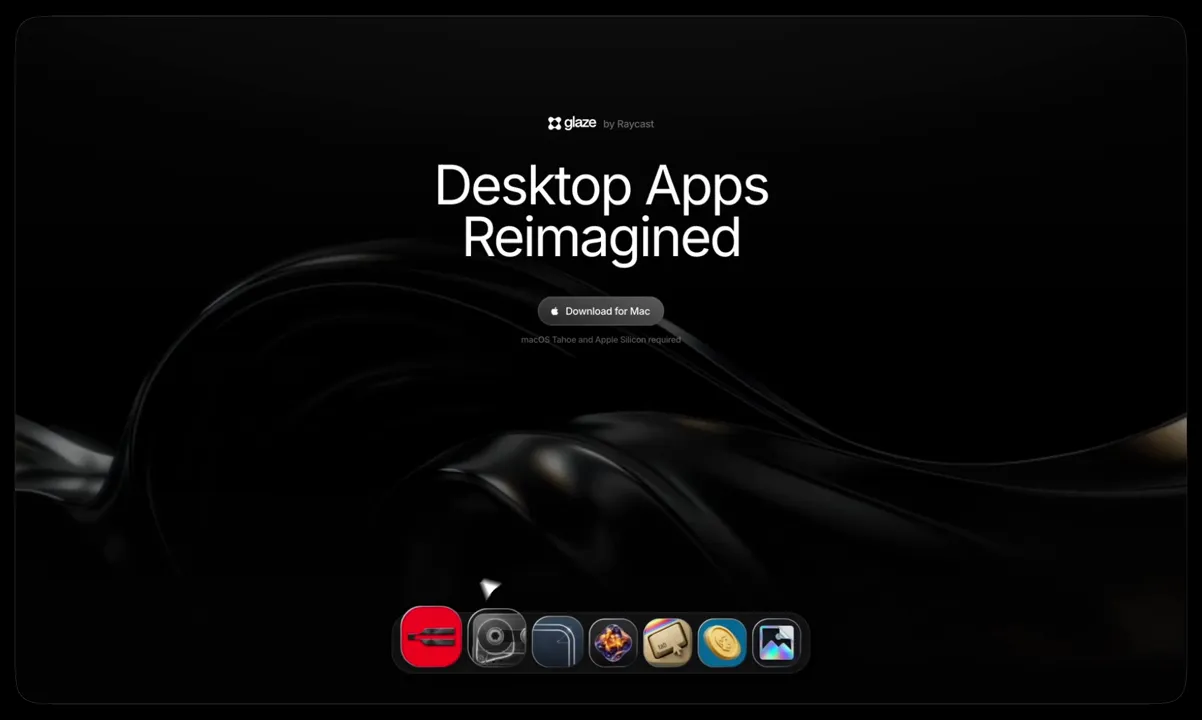The image size is (1202, 720).
Task: Click the "macOS Tahoe and Apple Silicon required" note
Action: pyautogui.click(x=601, y=340)
